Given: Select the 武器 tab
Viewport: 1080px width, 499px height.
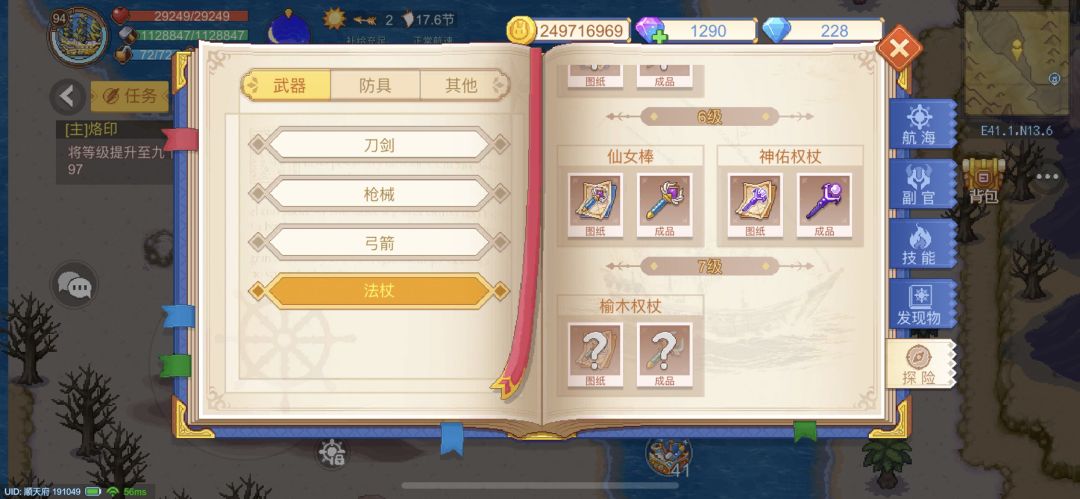Looking at the screenshot, I should click(x=287, y=85).
